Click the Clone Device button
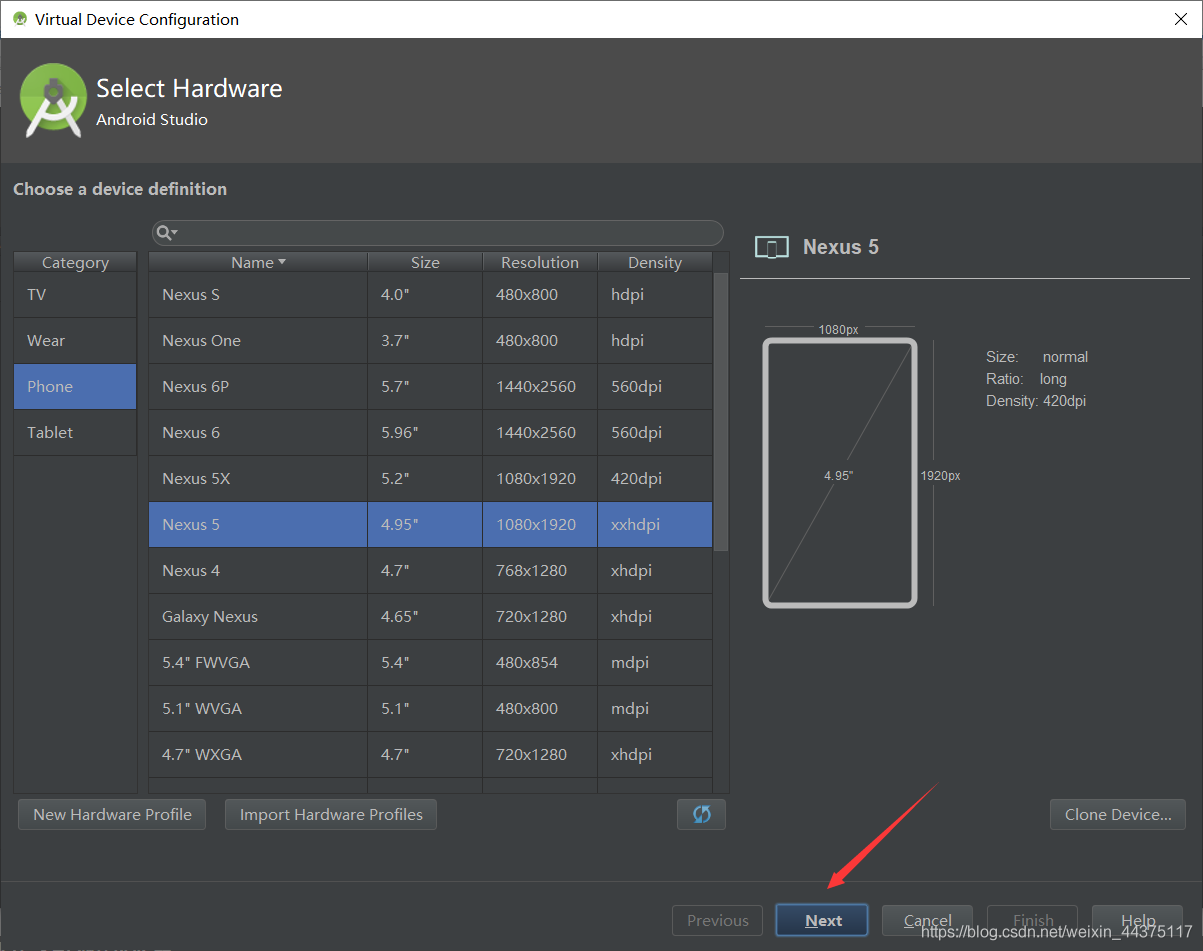The width and height of the screenshot is (1203, 951). click(1118, 814)
